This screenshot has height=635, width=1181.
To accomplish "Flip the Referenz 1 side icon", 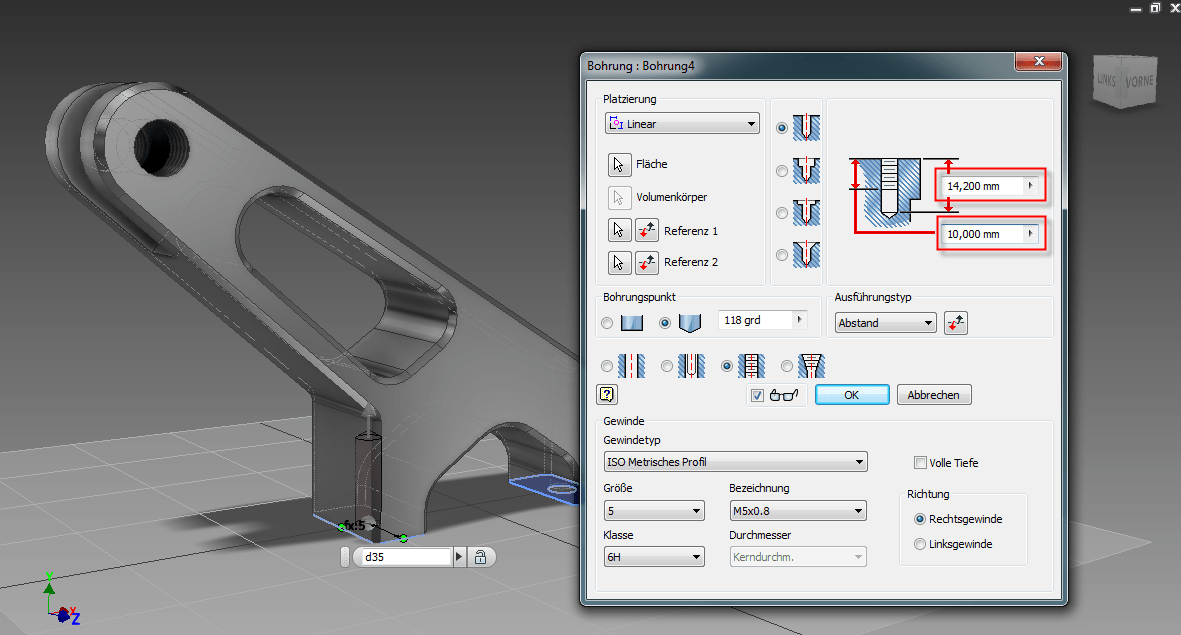I will pos(647,230).
